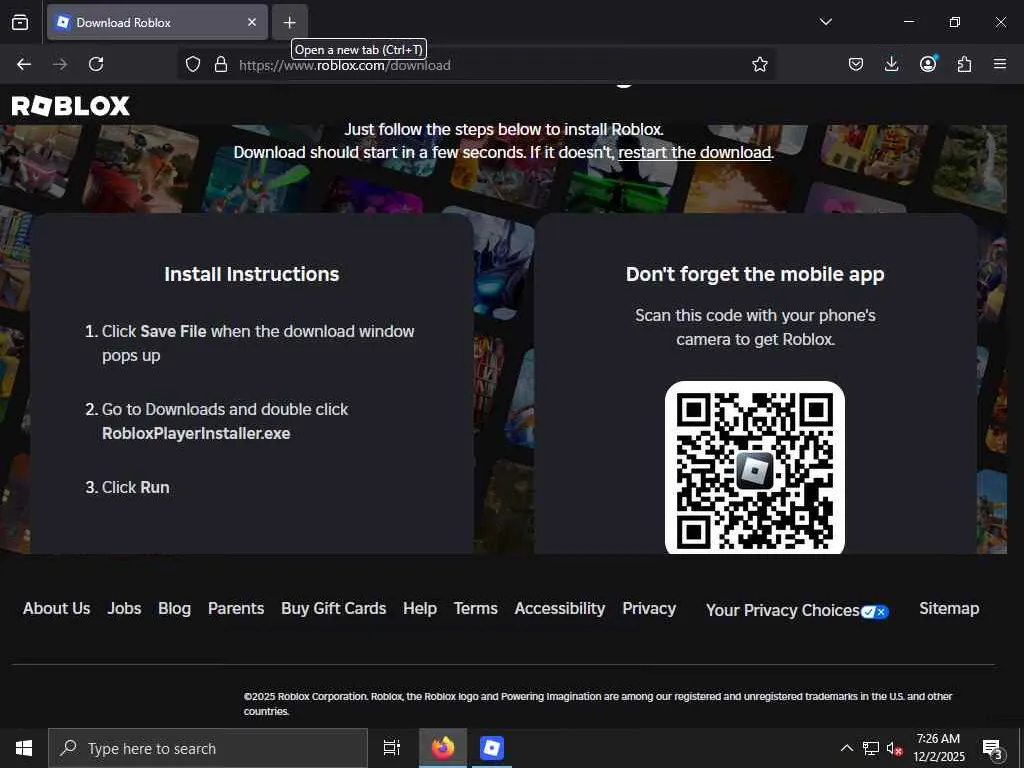Viewport: 1024px width, 768px height.
Task: Open Your Privacy Choices link
Action: (x=797, y=610)
